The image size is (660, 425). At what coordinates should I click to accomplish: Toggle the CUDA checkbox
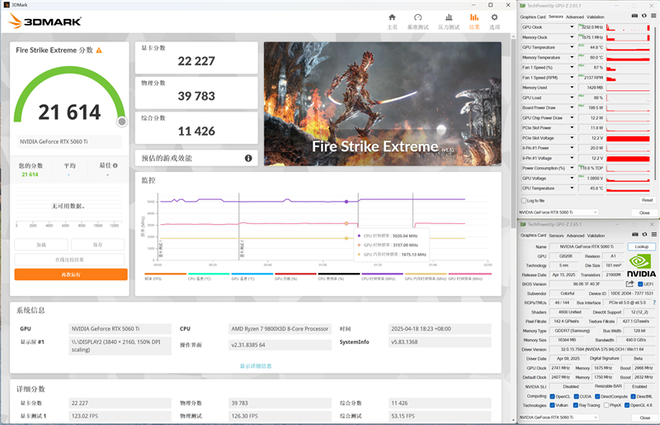(x=577, y=396)
